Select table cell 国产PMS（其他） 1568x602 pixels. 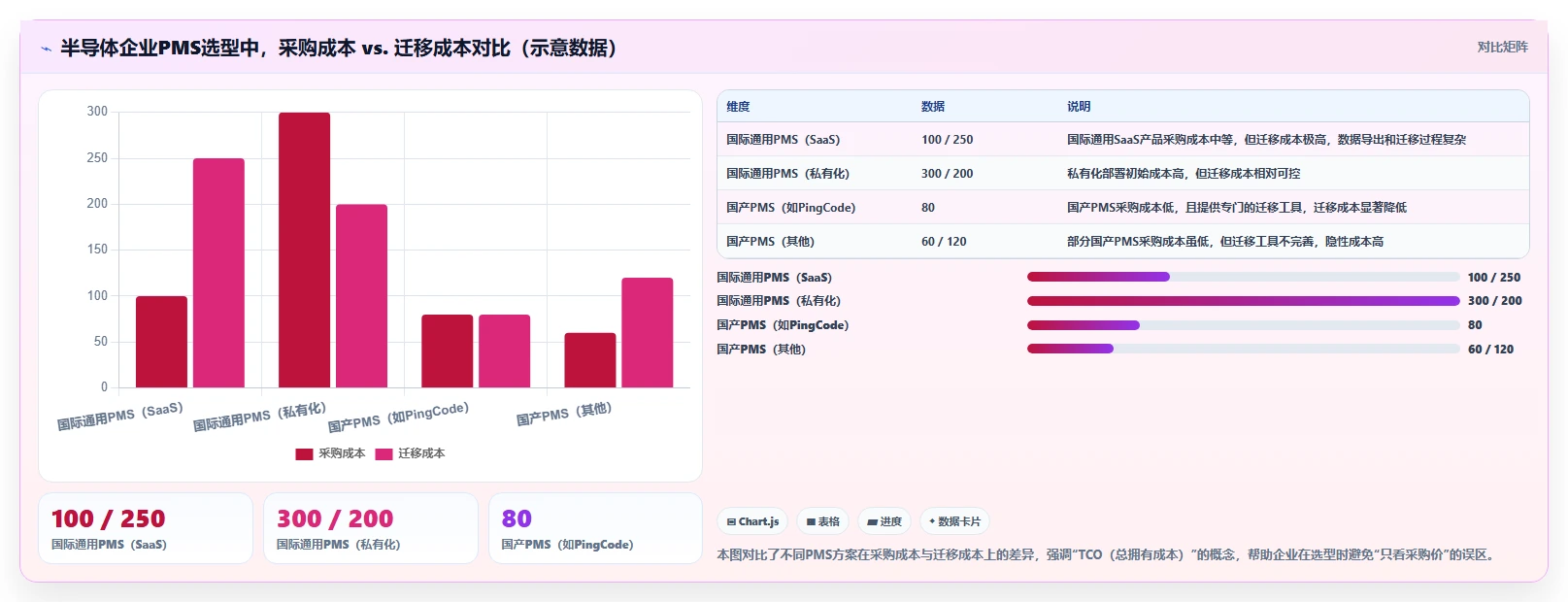tap(770, 241)
